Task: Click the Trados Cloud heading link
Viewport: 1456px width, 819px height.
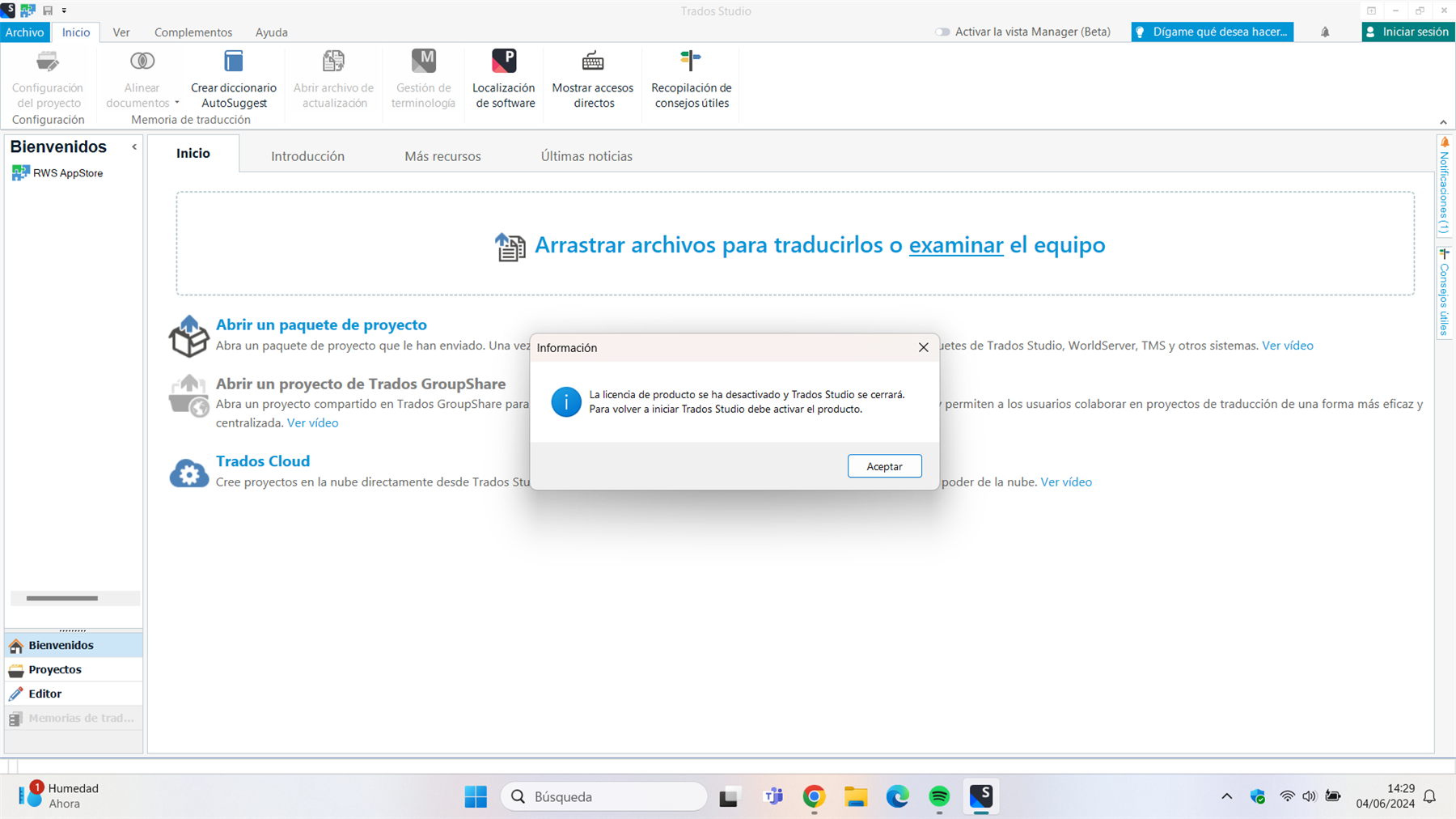Action: pos(263,461)
